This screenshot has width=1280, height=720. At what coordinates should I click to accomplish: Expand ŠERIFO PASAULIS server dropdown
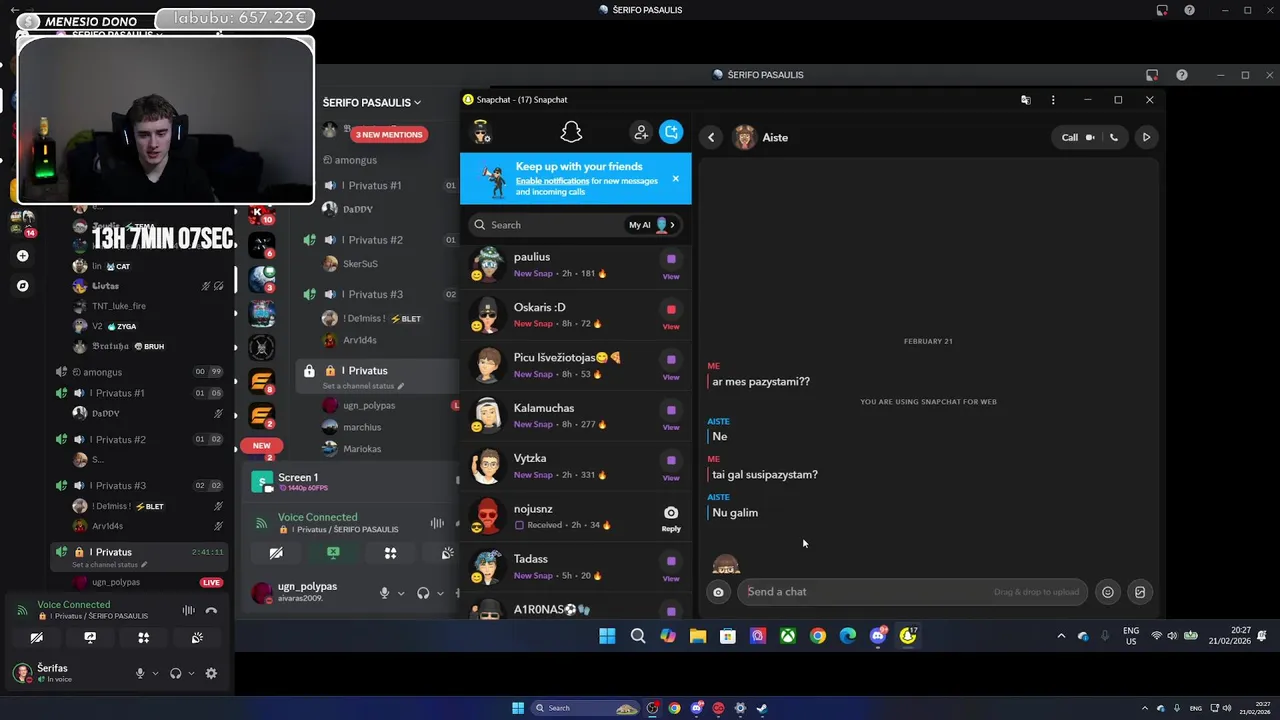point(371,102)
